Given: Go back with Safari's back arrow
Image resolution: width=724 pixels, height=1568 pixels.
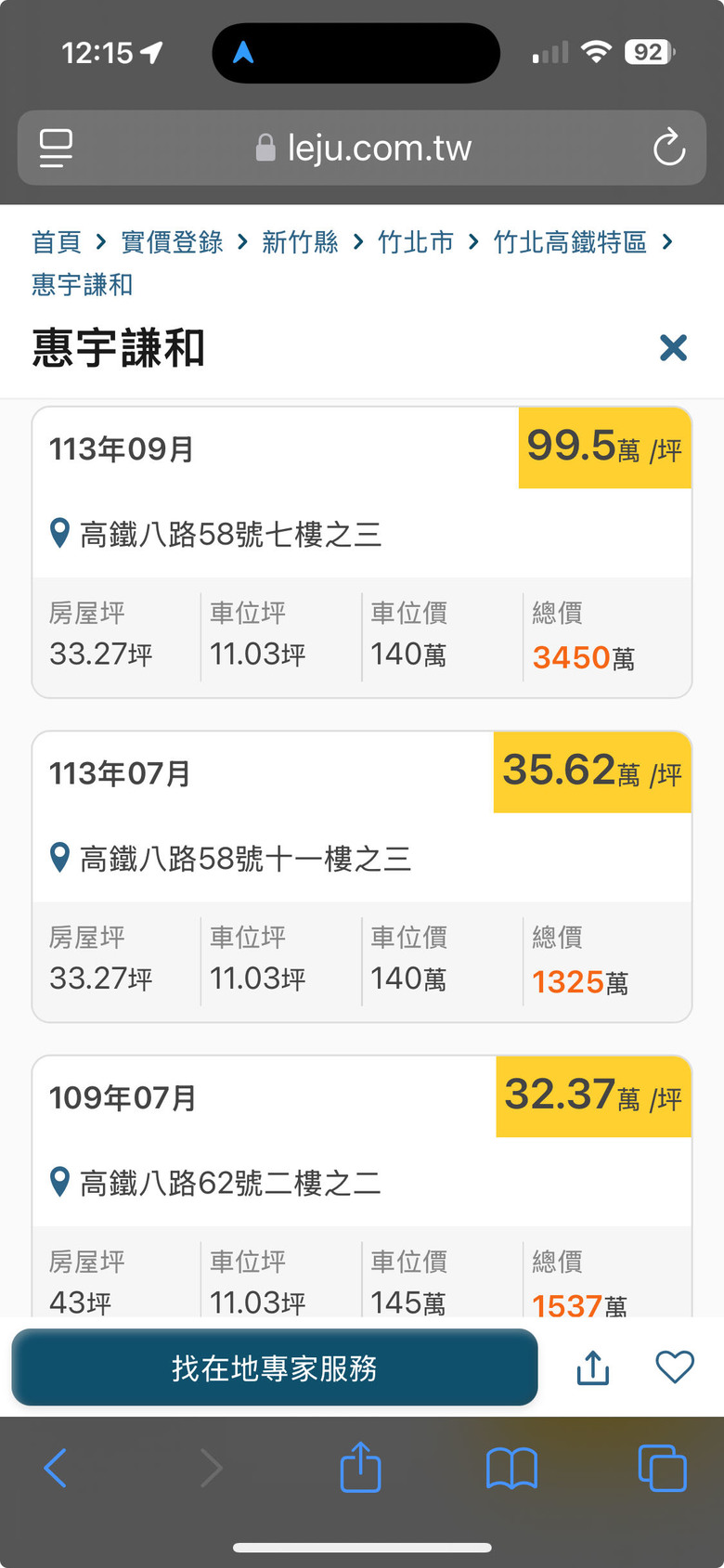Looking at the screenshot, I should [56, 1469].
